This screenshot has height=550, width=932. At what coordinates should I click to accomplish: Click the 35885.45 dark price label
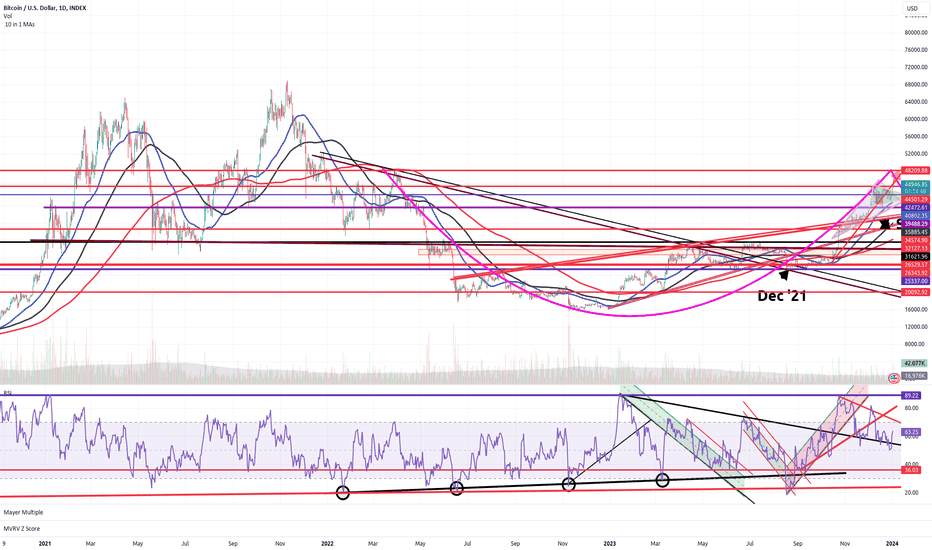[x=915, y=232]
